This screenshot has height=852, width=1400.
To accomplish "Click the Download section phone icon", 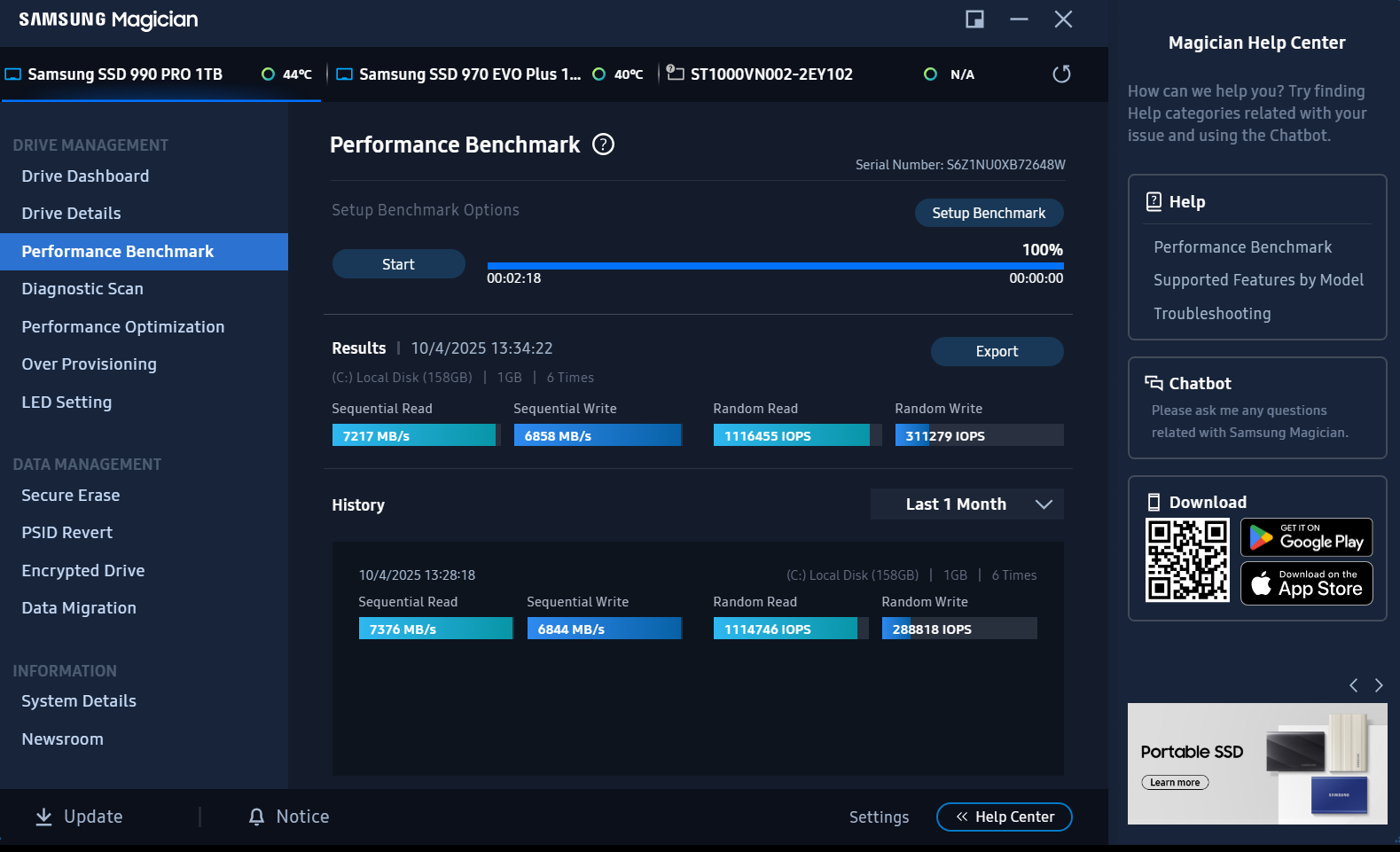I will [1154, 503].
